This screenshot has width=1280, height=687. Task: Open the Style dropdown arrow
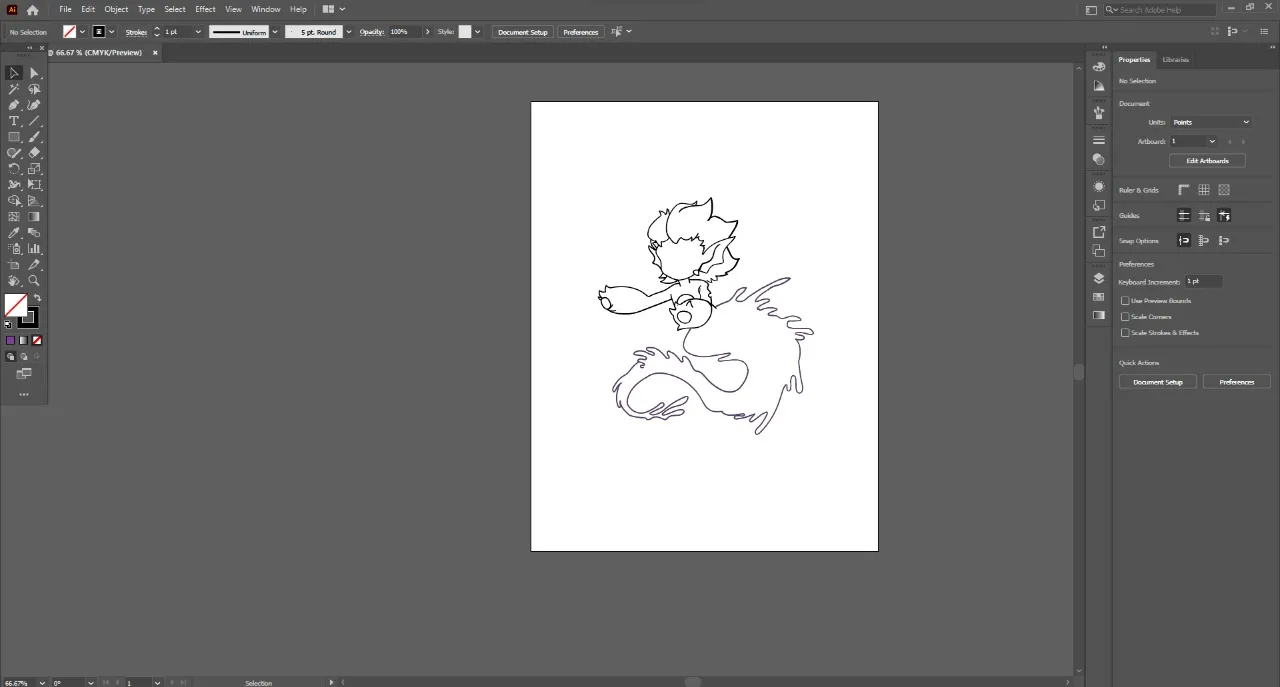point(477,32)
